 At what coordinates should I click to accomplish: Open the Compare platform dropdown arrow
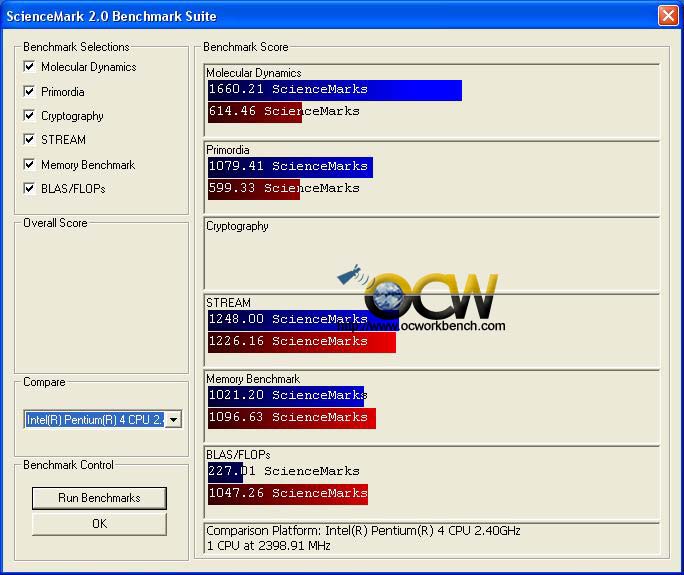tap(174, 420)
